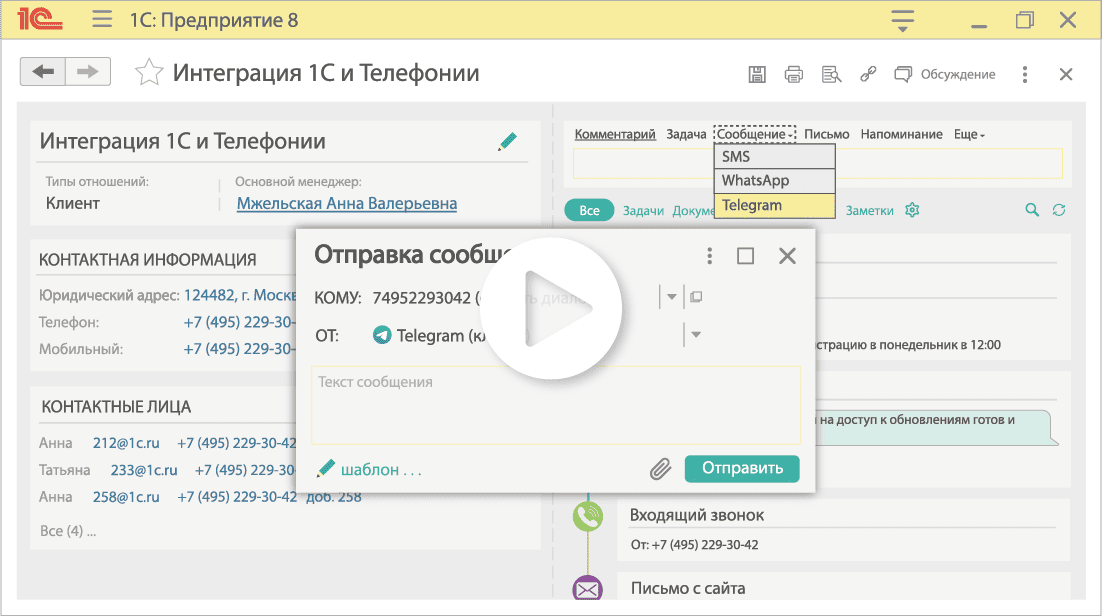1102x616 pixels.
Task: Open the 'Комментарий' menu item
Action: coord(616,133)
